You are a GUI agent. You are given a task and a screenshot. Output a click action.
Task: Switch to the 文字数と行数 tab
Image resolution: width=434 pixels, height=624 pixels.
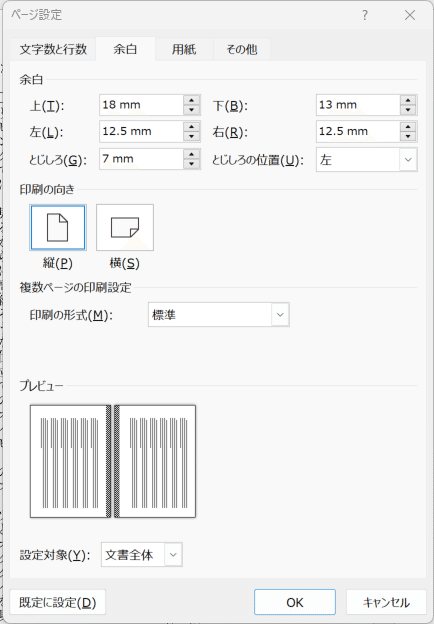53,49
